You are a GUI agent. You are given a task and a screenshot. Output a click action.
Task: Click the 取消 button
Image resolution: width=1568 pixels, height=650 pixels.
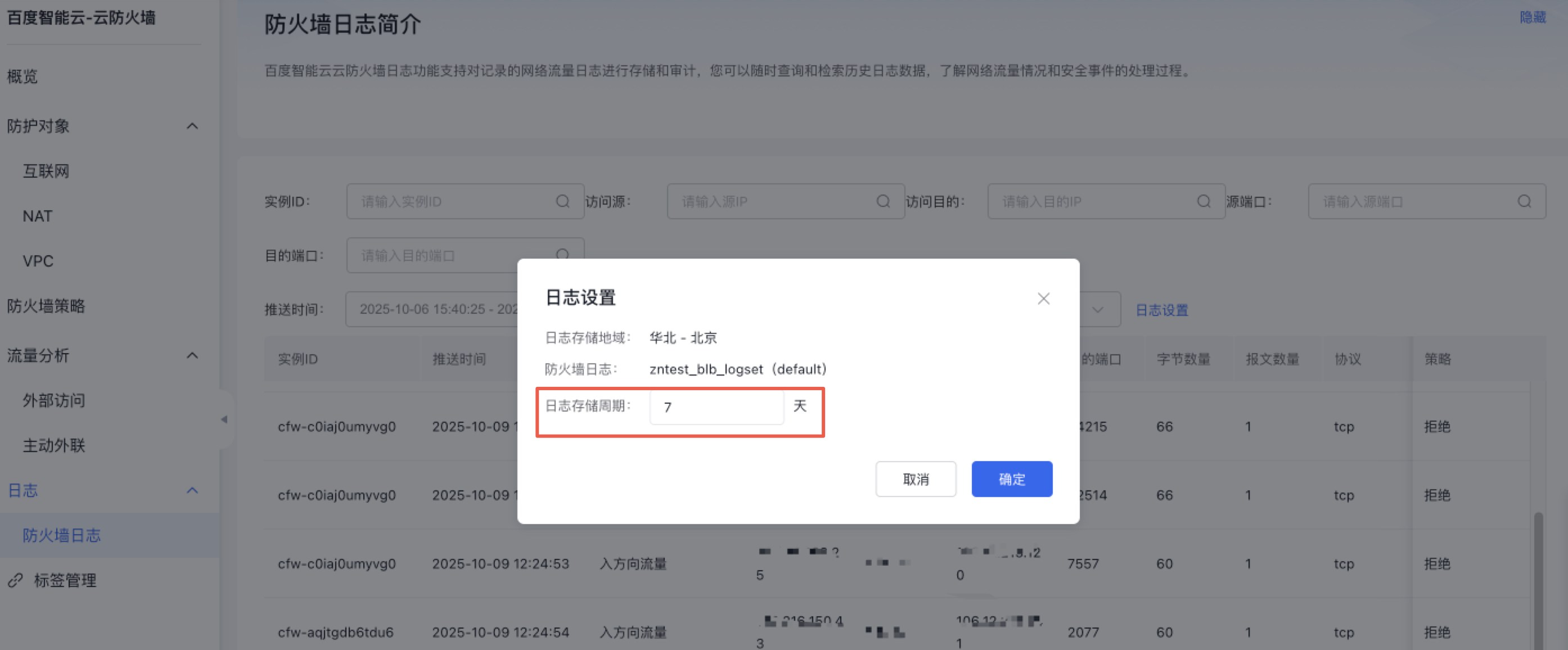click(x=915, y=479)
